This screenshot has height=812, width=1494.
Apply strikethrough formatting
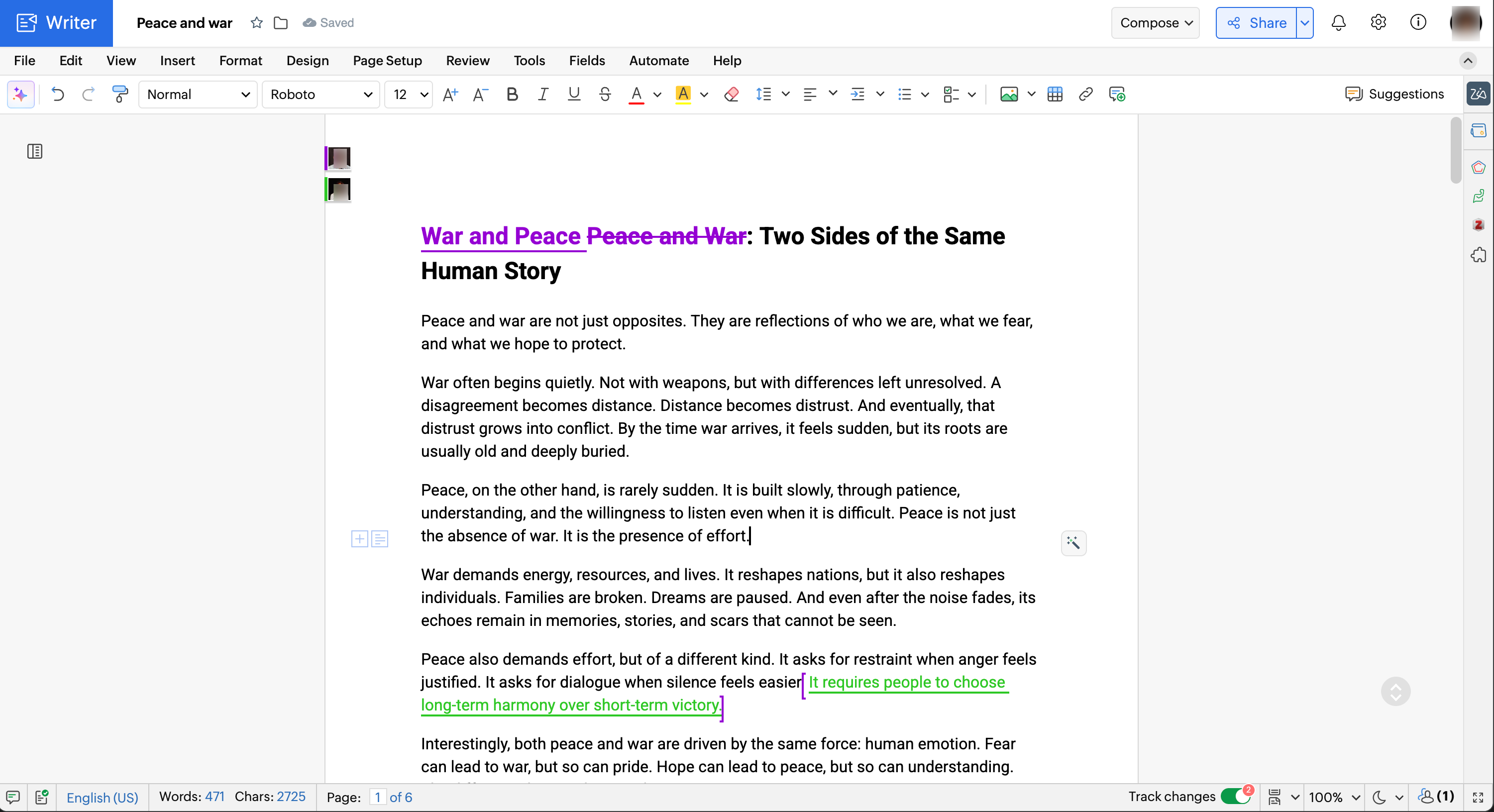pyautogui.click(x=605, y=94)
